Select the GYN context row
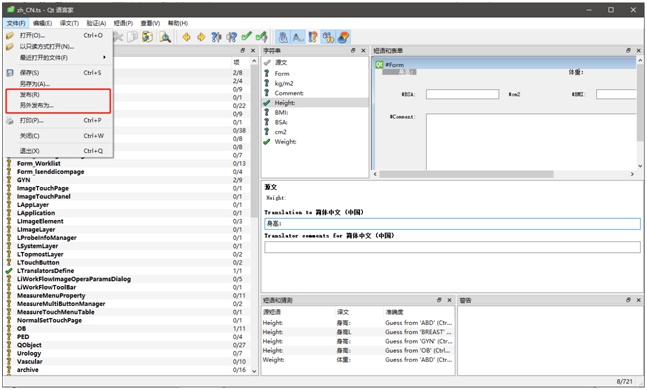The image size is (647, 390). [x=24, y=180]
